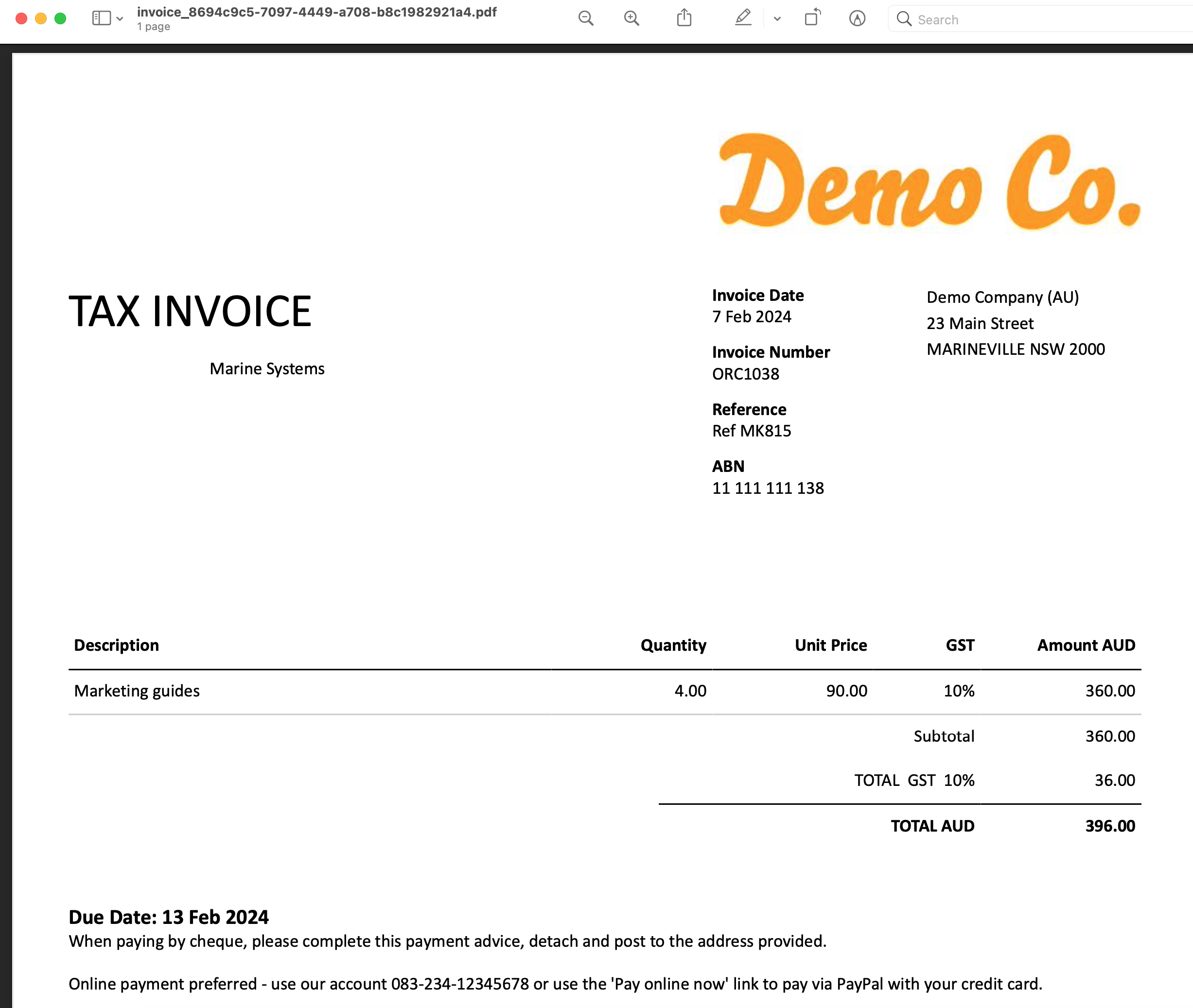Image resolution: width=1193 pixels, height=1008 pixels.
Task: Click the Description column header
Action: point(117,645)
